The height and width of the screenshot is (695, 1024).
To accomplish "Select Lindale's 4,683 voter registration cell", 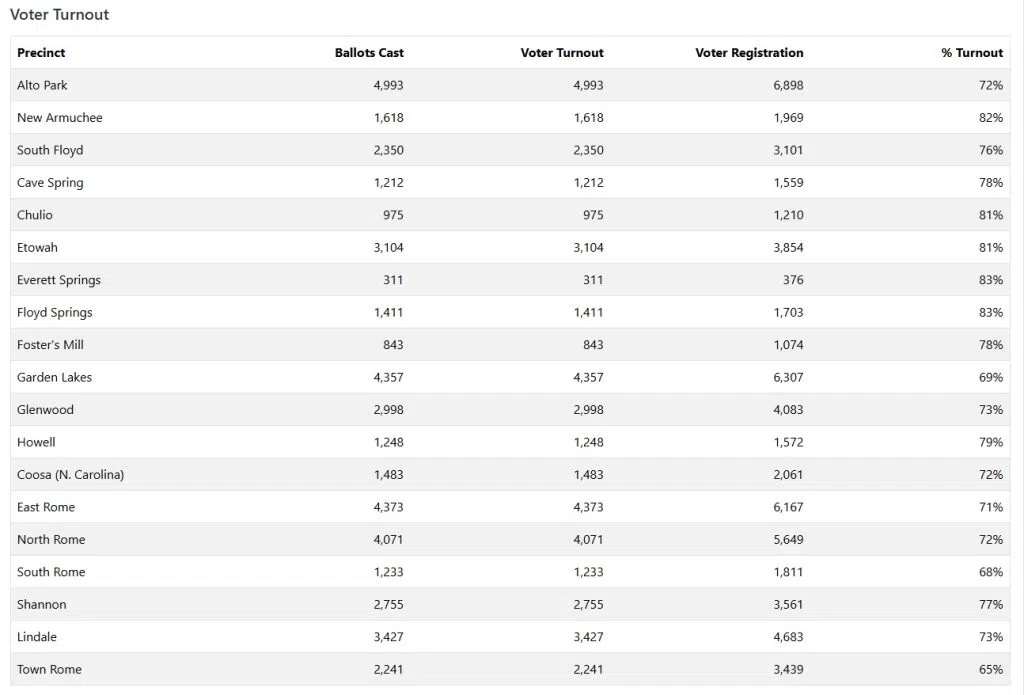I will (x=786, y=637).
